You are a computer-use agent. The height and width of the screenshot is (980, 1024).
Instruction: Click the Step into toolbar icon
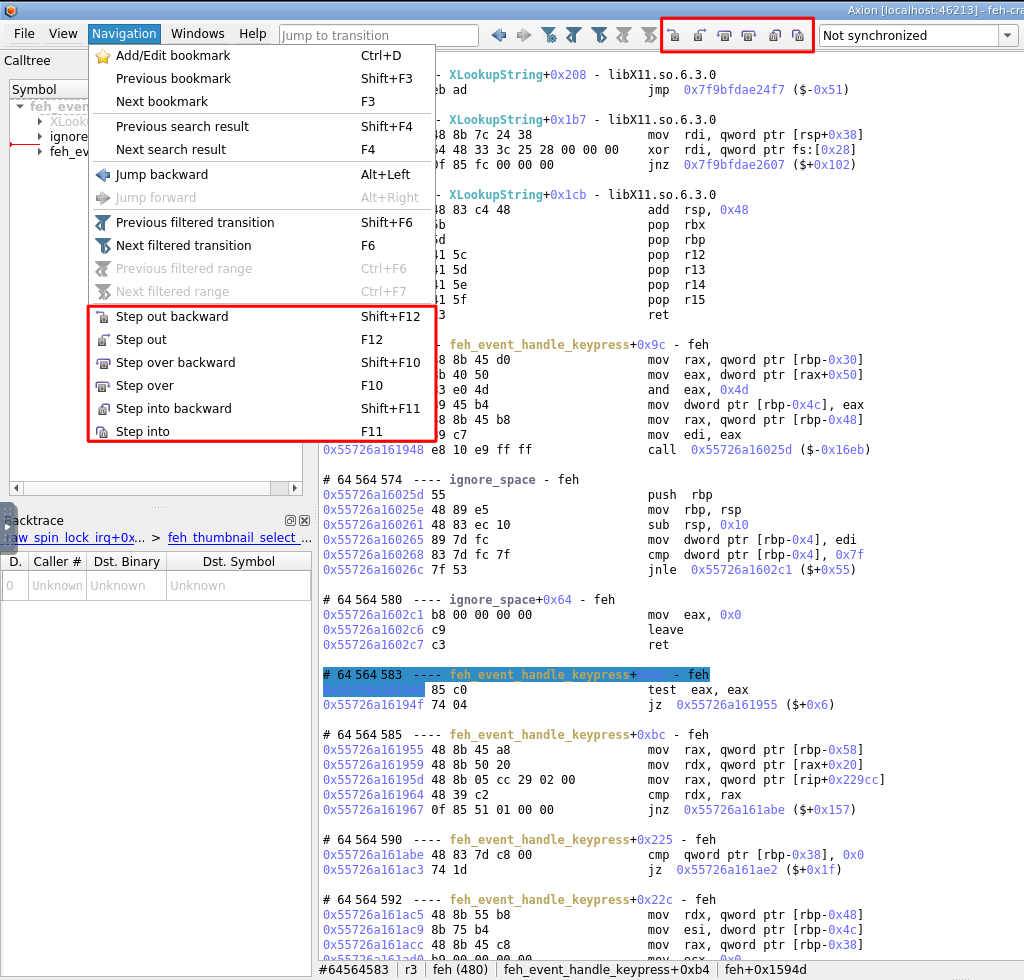coord(799,34)
